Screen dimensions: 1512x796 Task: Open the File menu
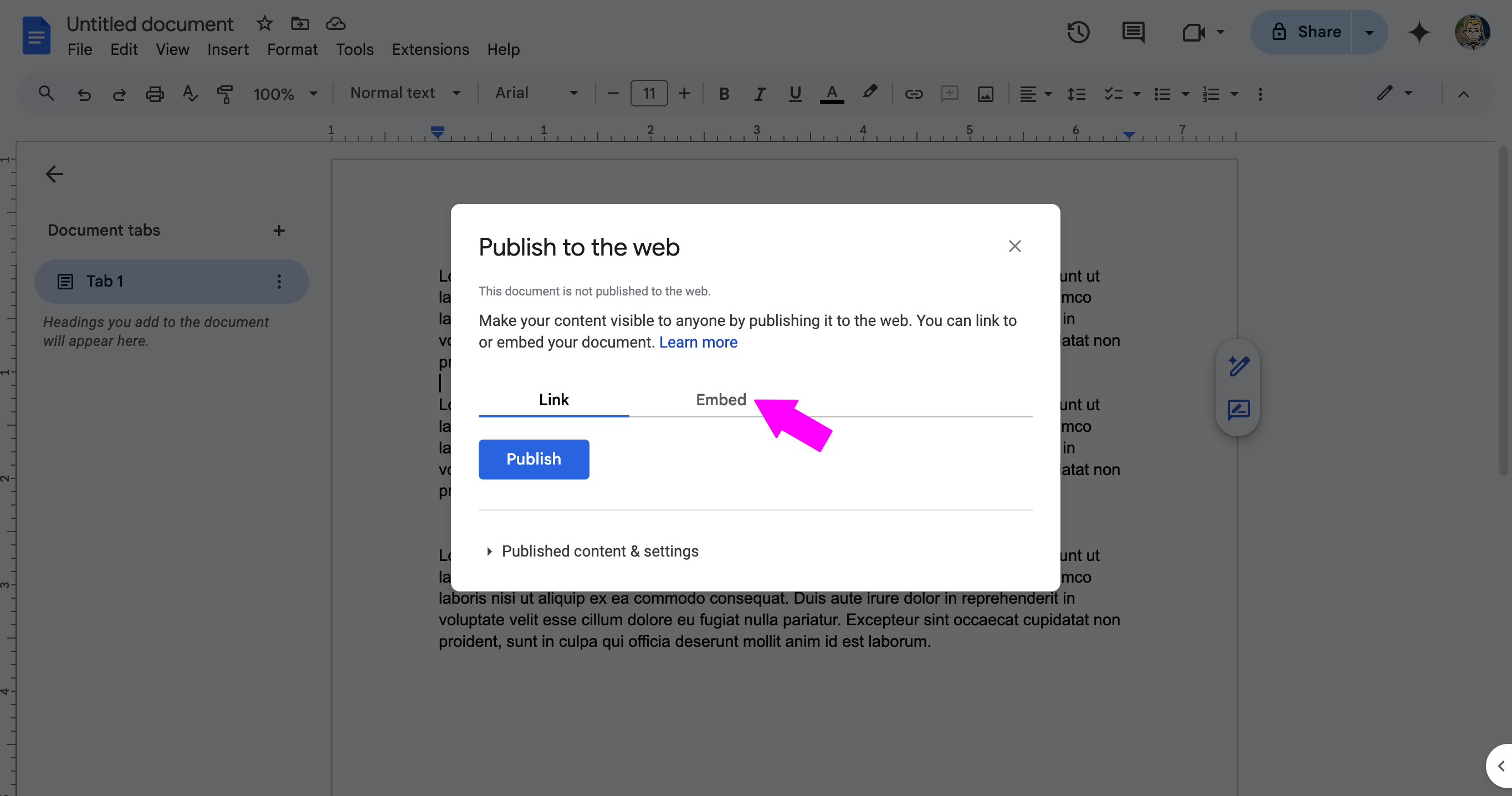[80, 49]
